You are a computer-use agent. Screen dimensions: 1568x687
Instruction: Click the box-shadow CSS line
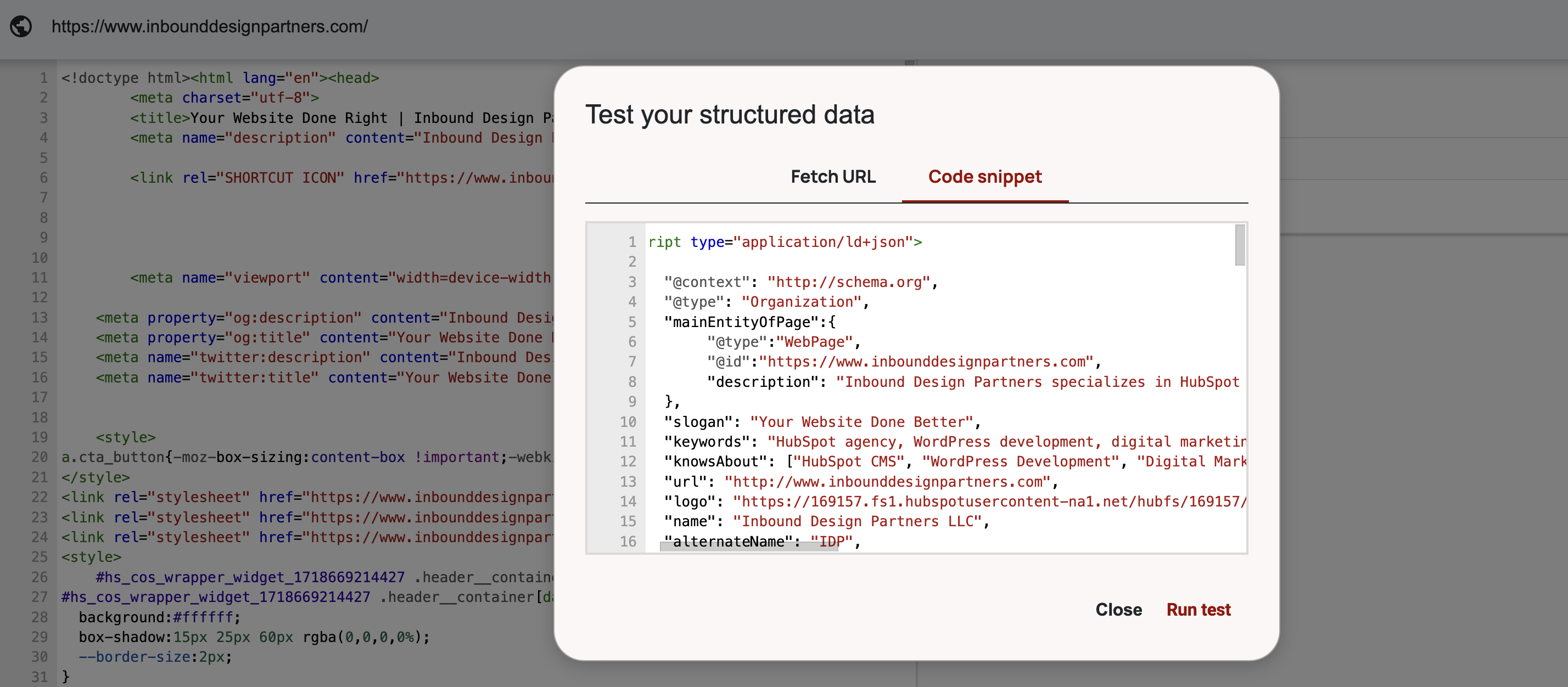pos(254,637)
